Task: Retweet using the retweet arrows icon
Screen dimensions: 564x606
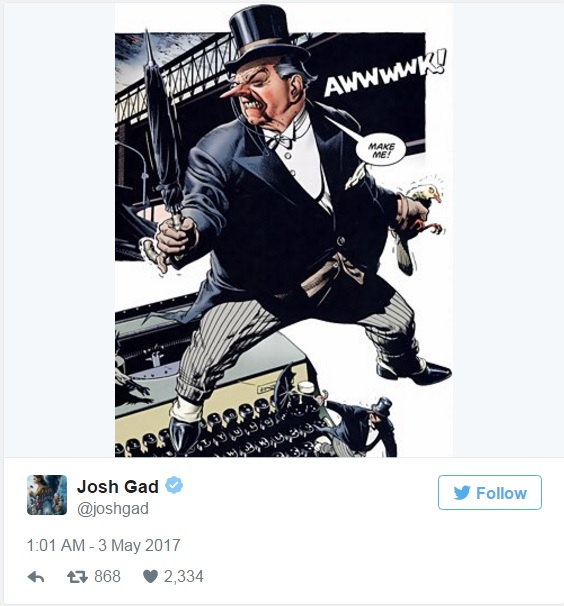Action: click(77, 577)
